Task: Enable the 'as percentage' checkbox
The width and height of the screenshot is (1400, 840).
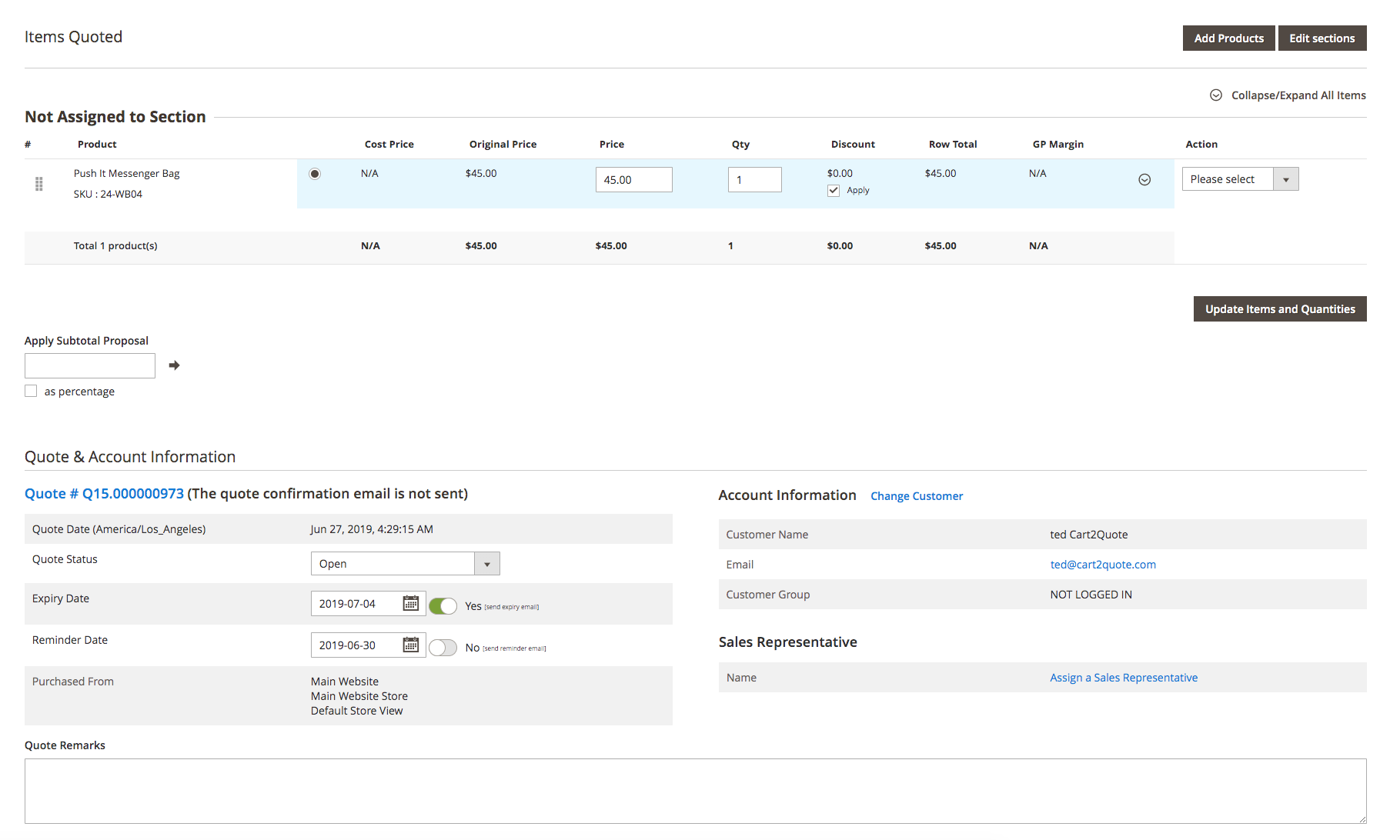Action: tap(31, 391)
